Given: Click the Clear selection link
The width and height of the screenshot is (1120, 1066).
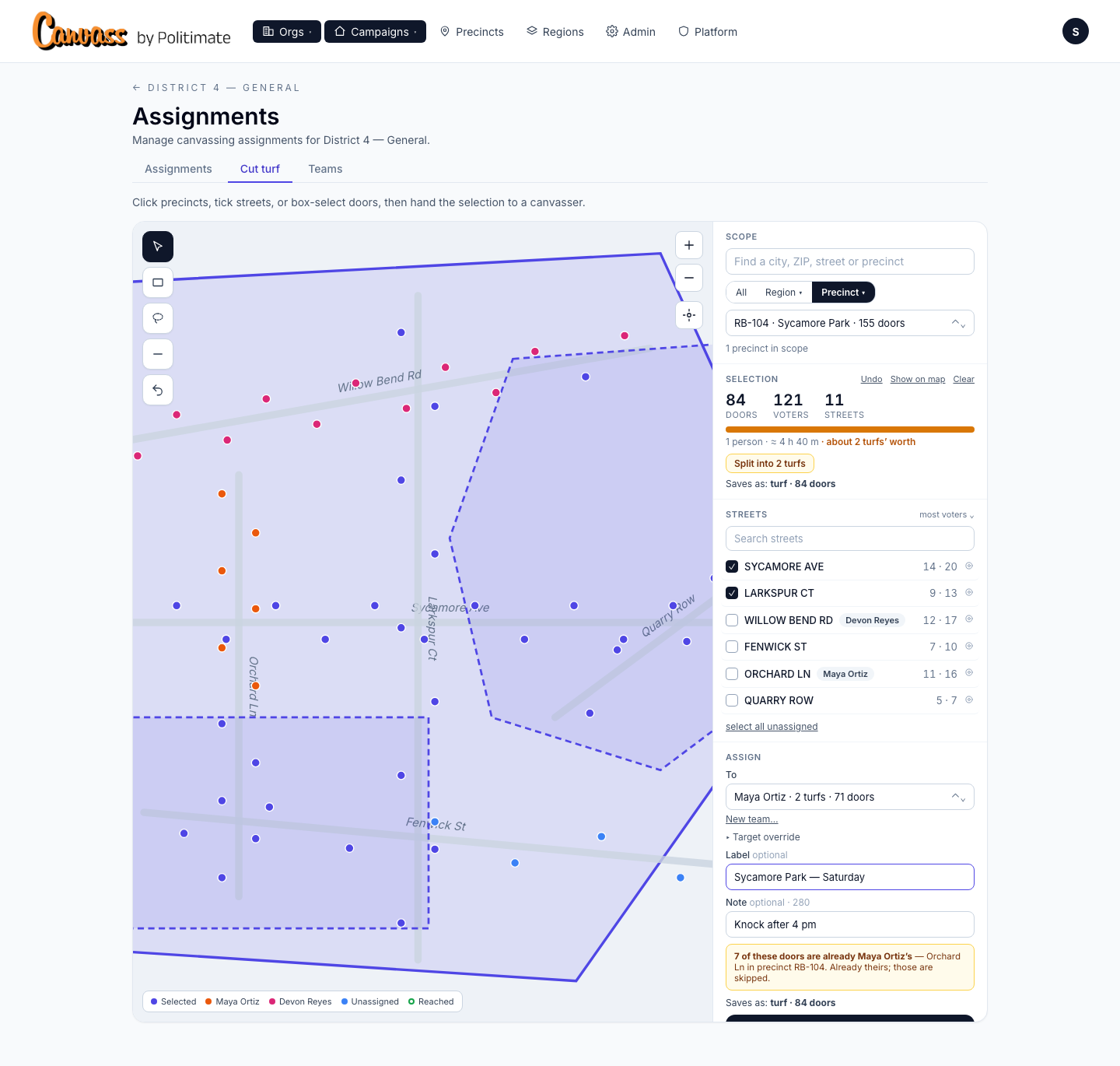Looking at the screenshot, I should [964, 380].
